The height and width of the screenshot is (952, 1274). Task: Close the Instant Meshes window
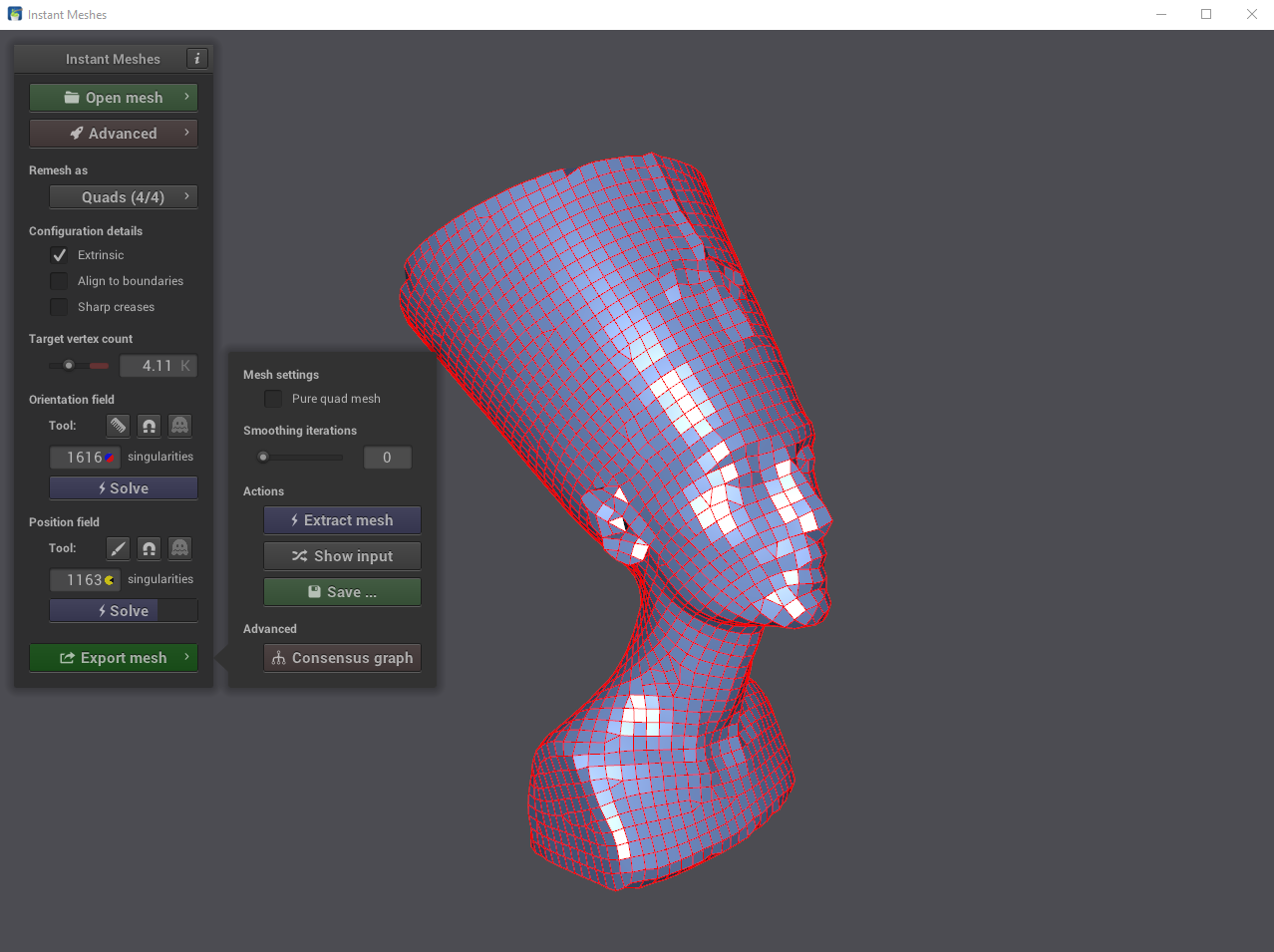(1252, 14)
